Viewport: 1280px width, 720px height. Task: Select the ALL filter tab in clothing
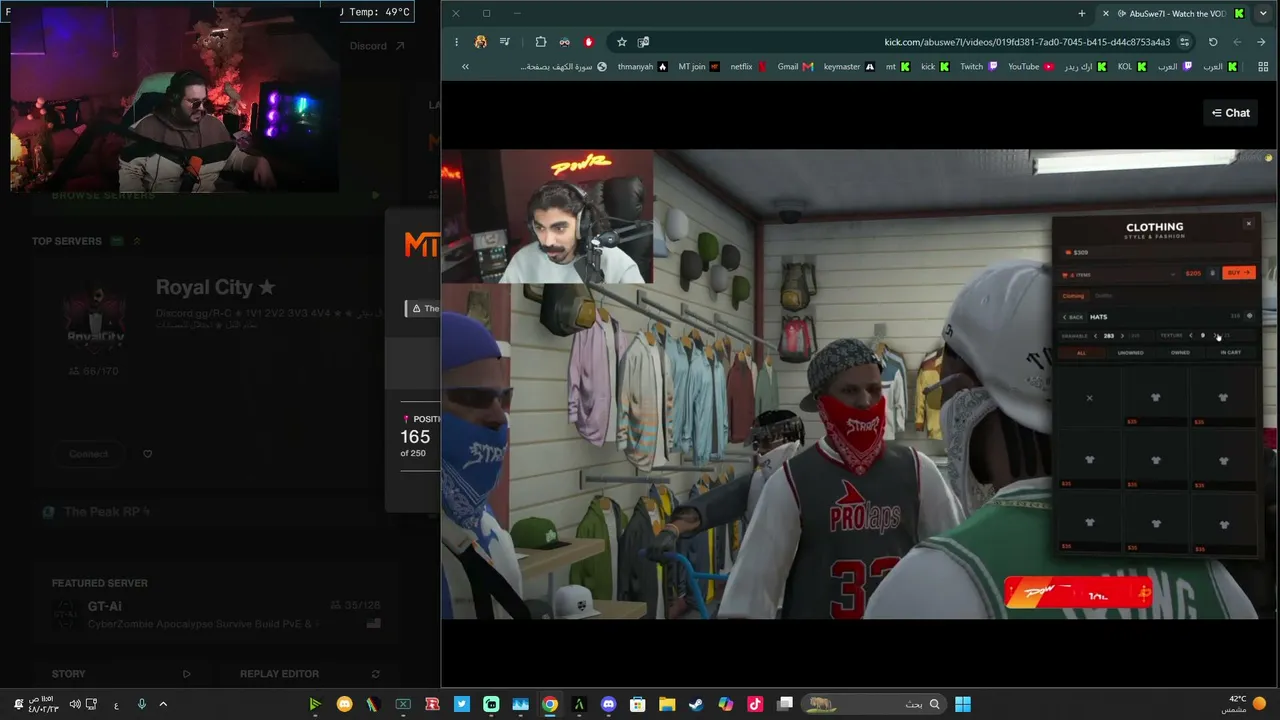click(x=1081, y=353)
